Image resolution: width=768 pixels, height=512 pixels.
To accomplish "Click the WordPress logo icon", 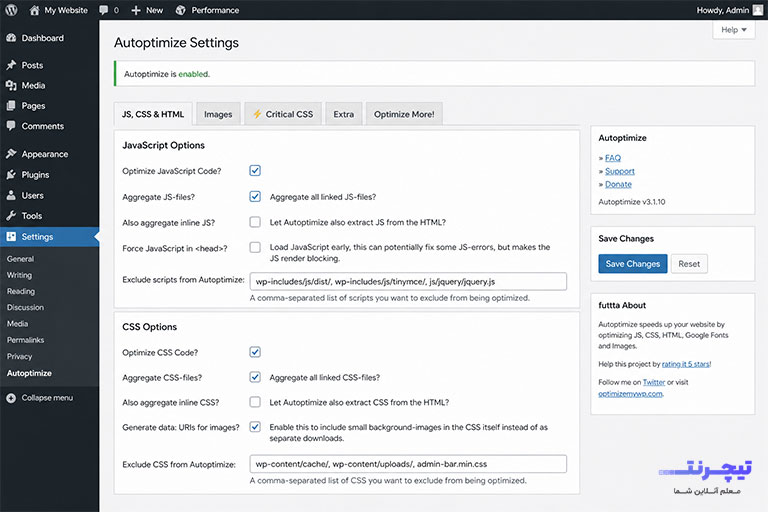I will [x=11, y=10].
